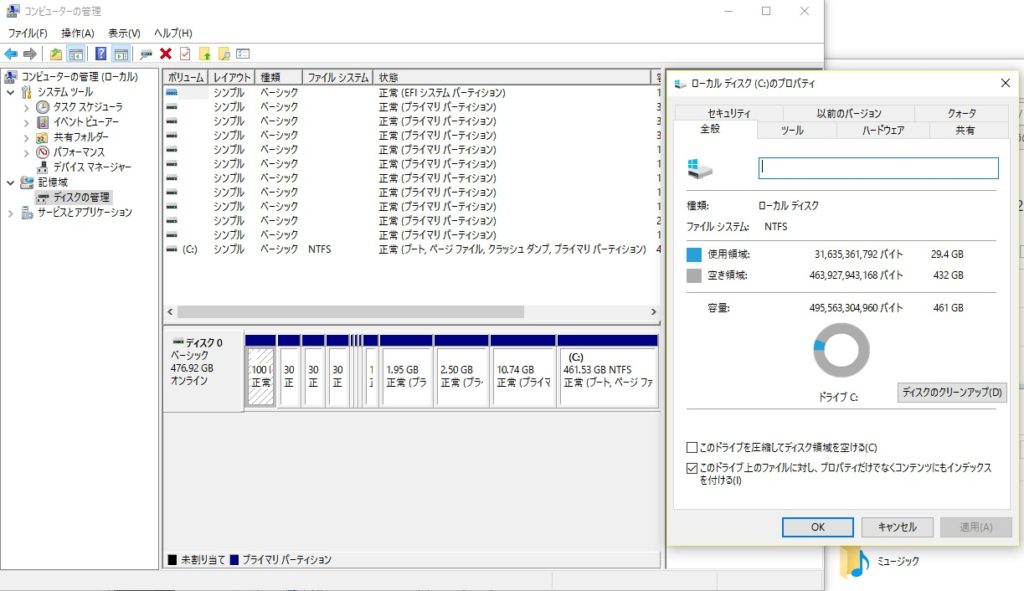
Task: Open the 表示(V) menu
Action: tap(124, 33)
